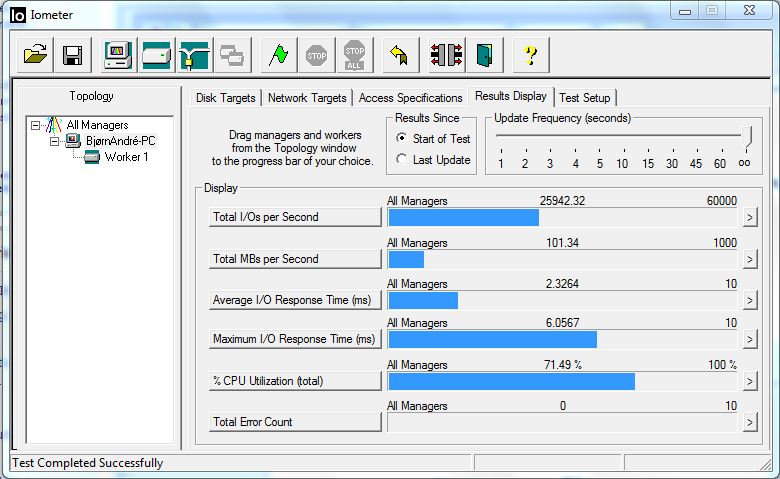Open the Access Specifications tab
780x479 pixels.
[410, 98]
